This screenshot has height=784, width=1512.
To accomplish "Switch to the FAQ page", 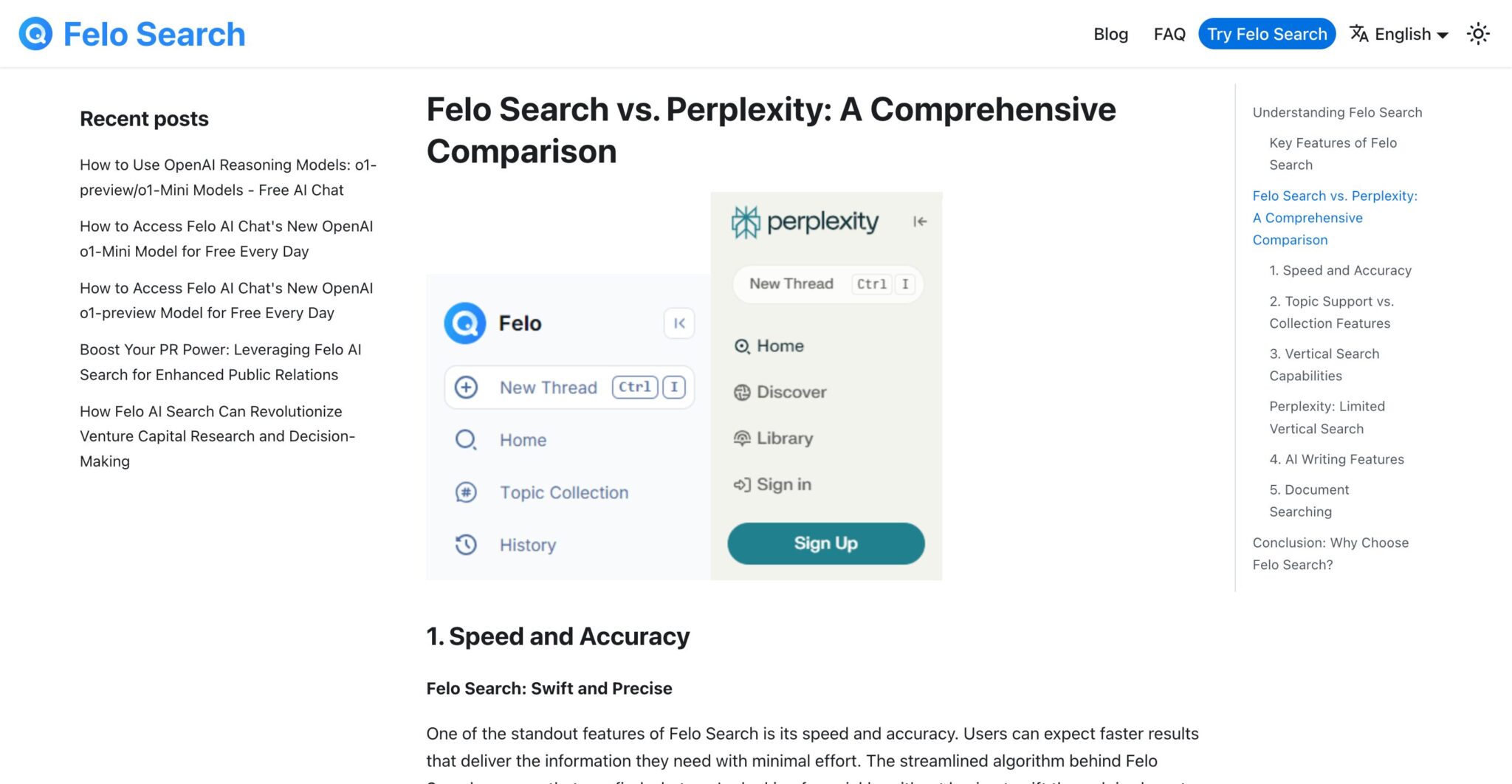I will (x=1169, y=34).
